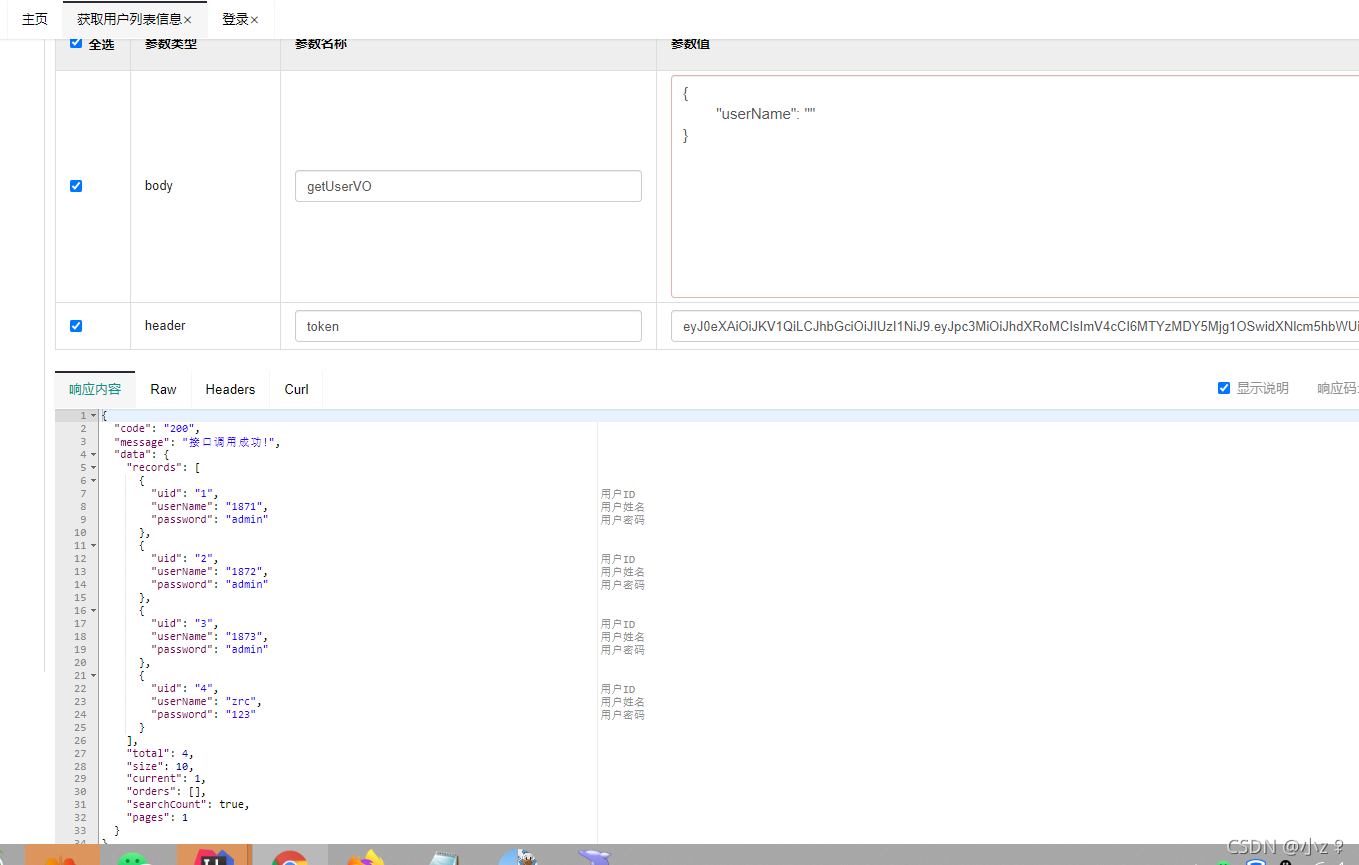Image resolution: width=1359 pixels, height=865 pixels.
Task: Click the "searchCount": true line
Action: [188, 804]
